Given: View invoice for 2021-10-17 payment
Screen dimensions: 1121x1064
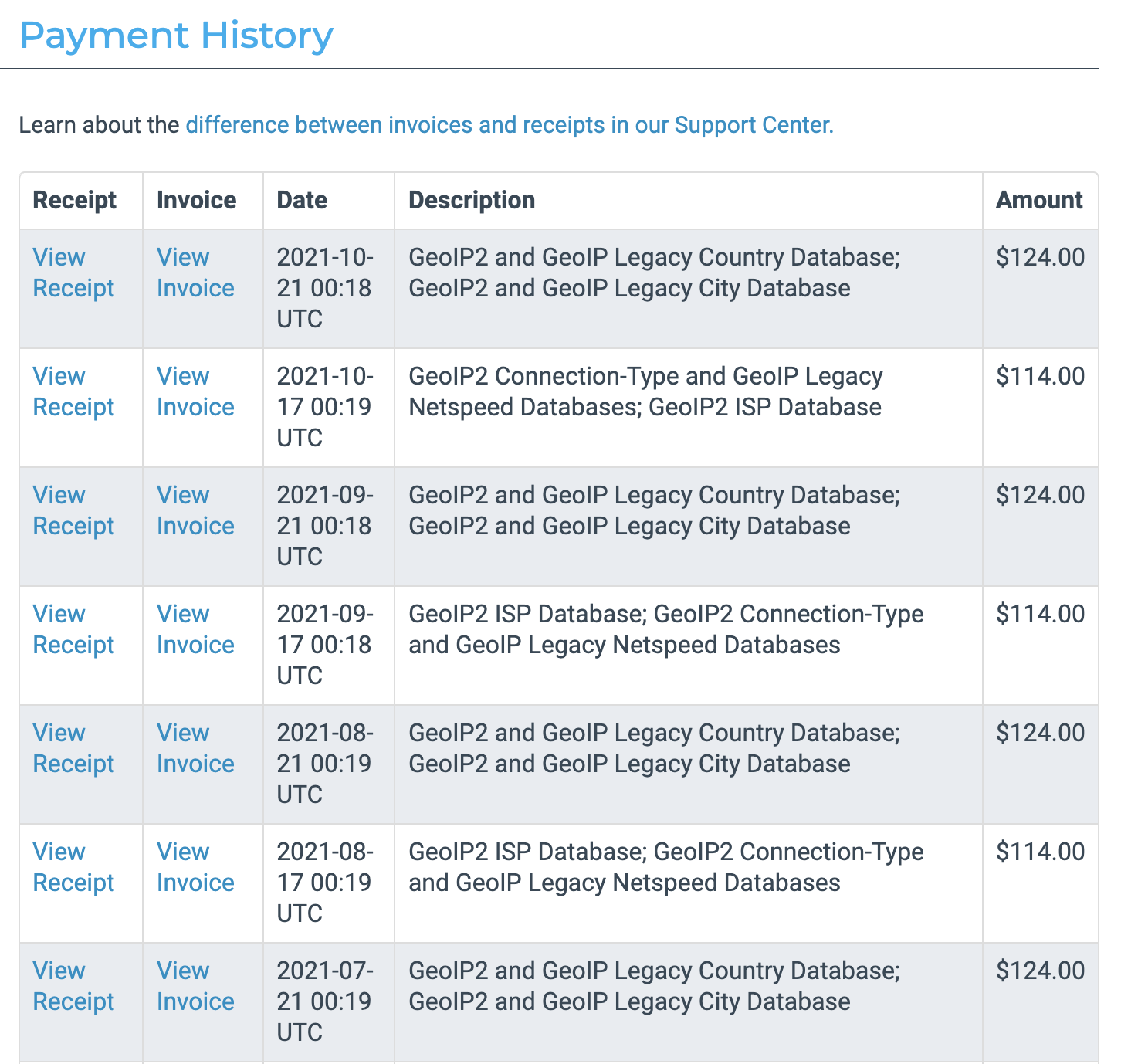Looking at the screenshot, I should pos(195,391).
